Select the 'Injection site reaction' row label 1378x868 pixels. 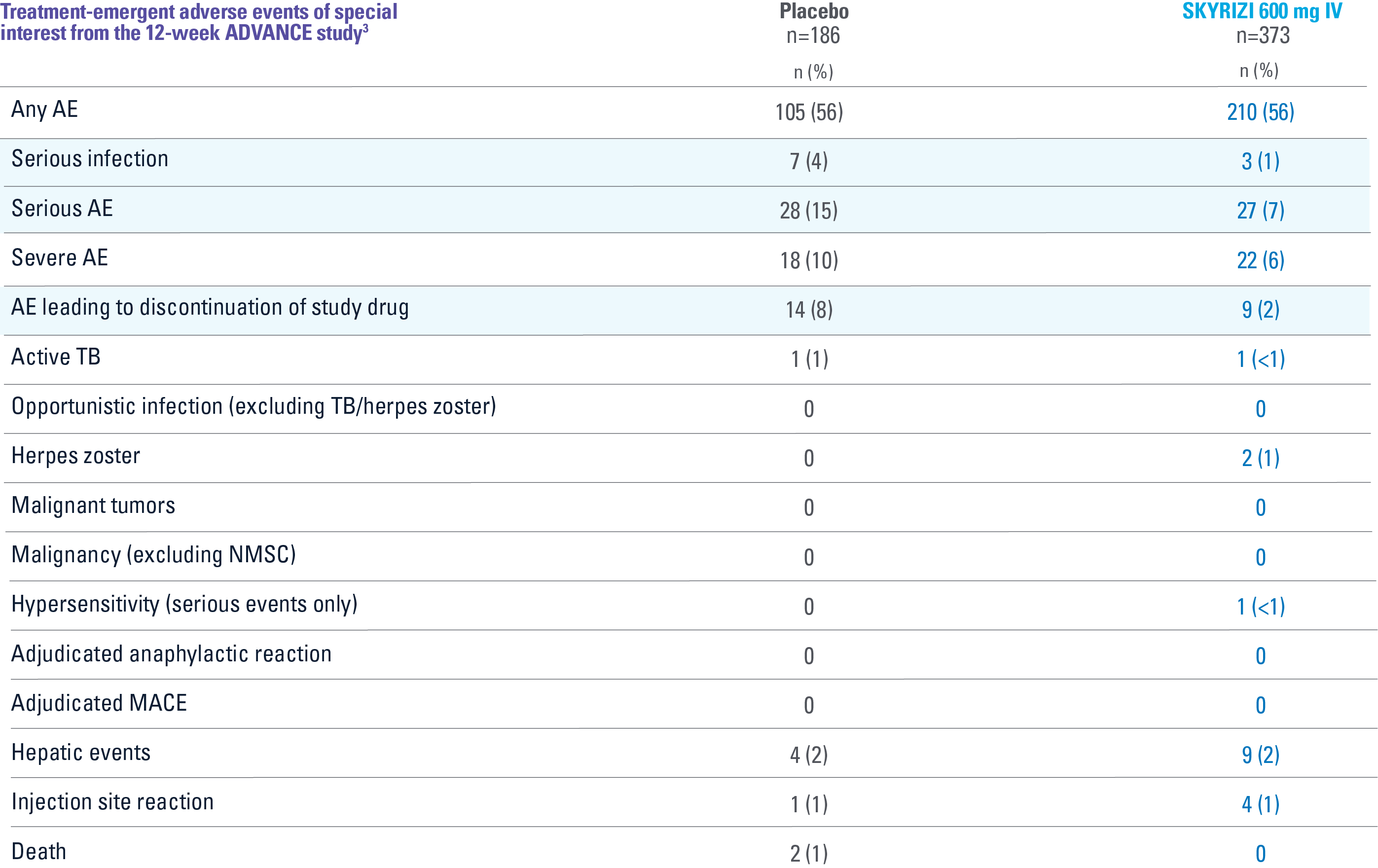coord(113,802)
